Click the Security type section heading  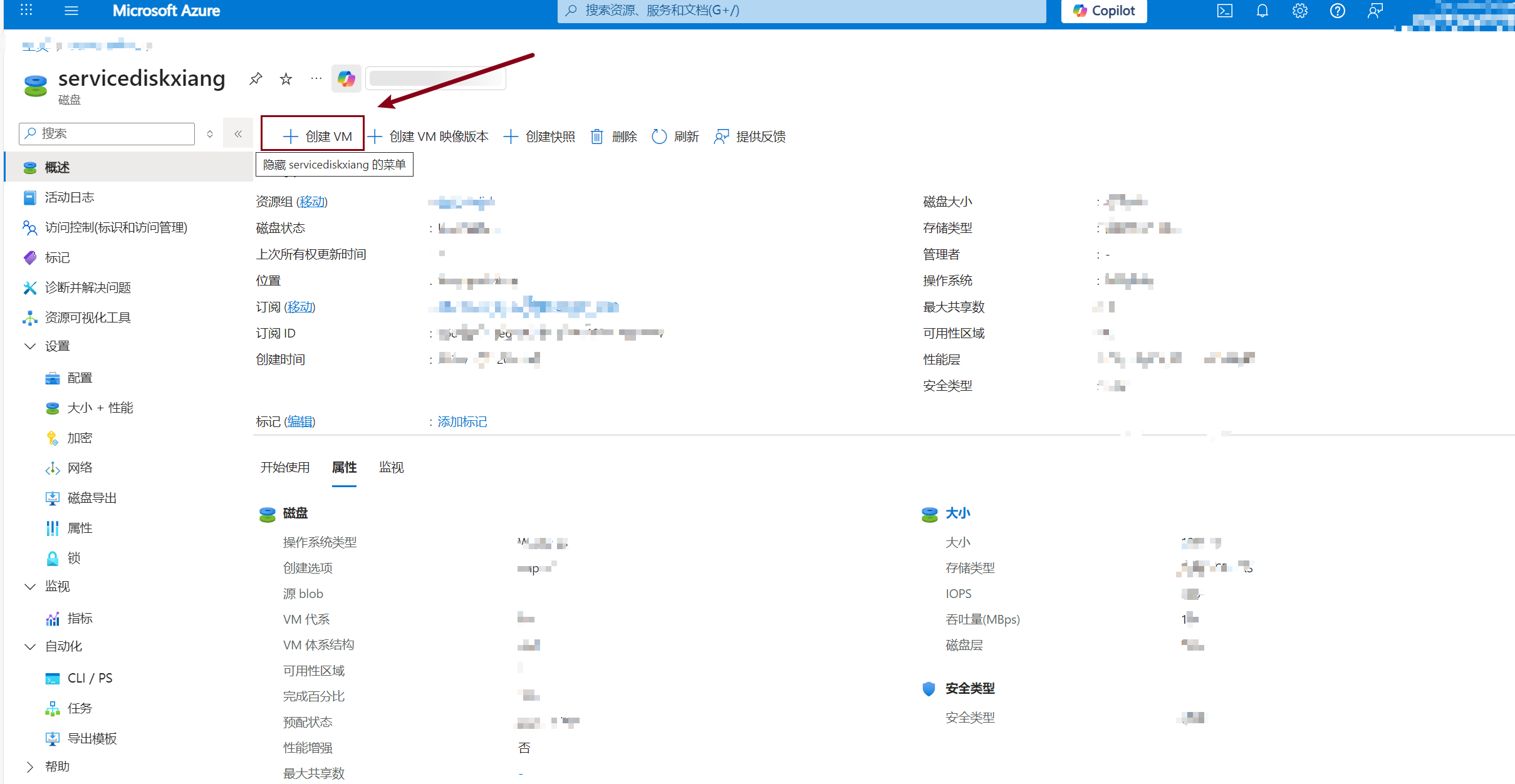(x=970, y=689)
